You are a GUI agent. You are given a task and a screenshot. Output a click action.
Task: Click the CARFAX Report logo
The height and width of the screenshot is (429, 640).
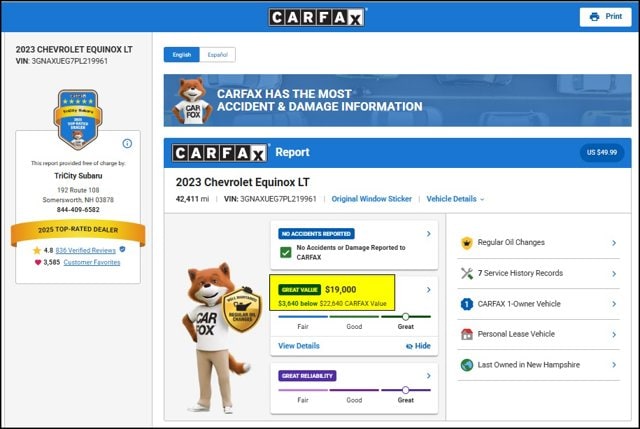(x=220, y=153)
